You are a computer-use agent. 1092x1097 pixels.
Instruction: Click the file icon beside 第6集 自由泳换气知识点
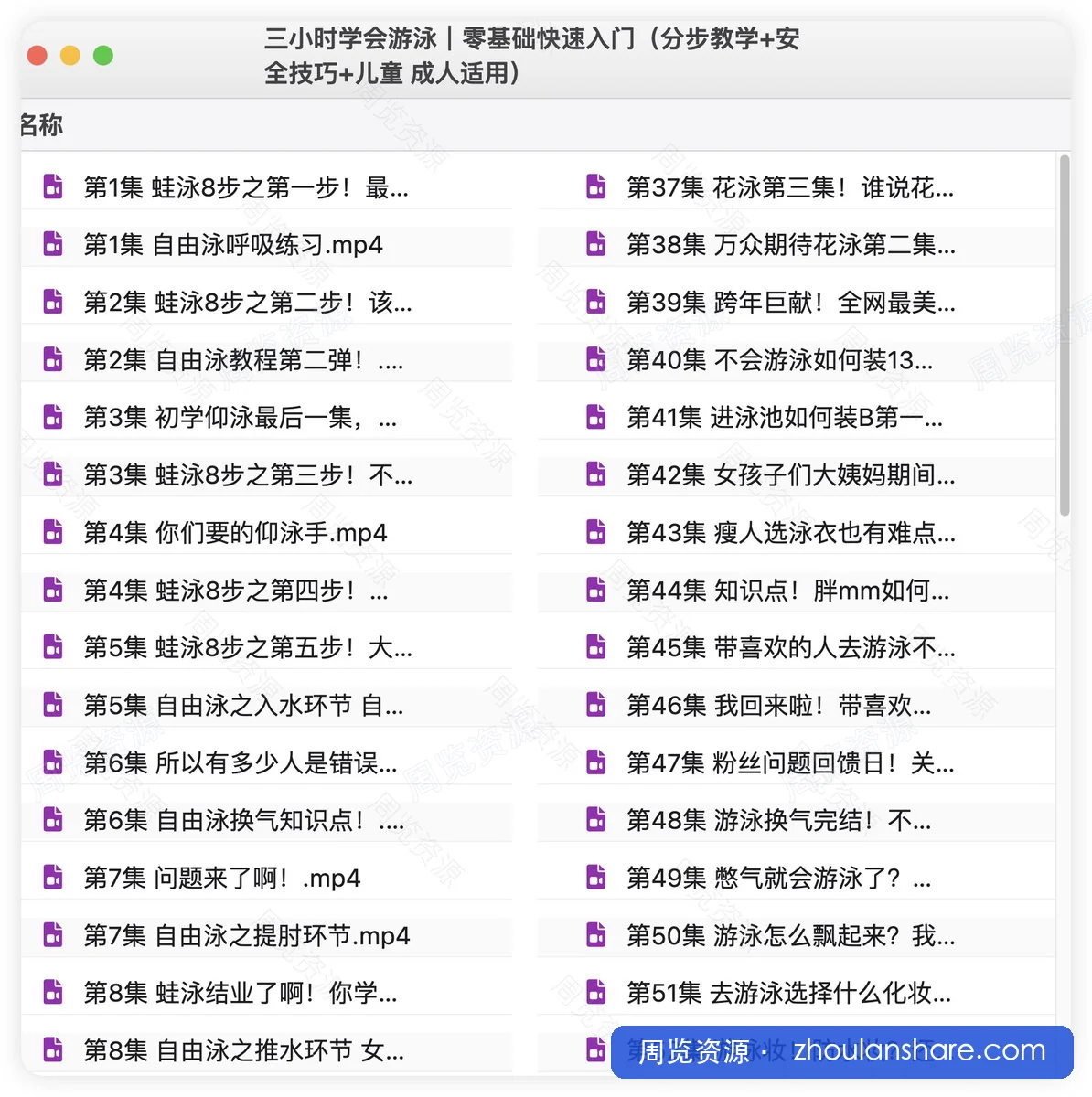53,820
